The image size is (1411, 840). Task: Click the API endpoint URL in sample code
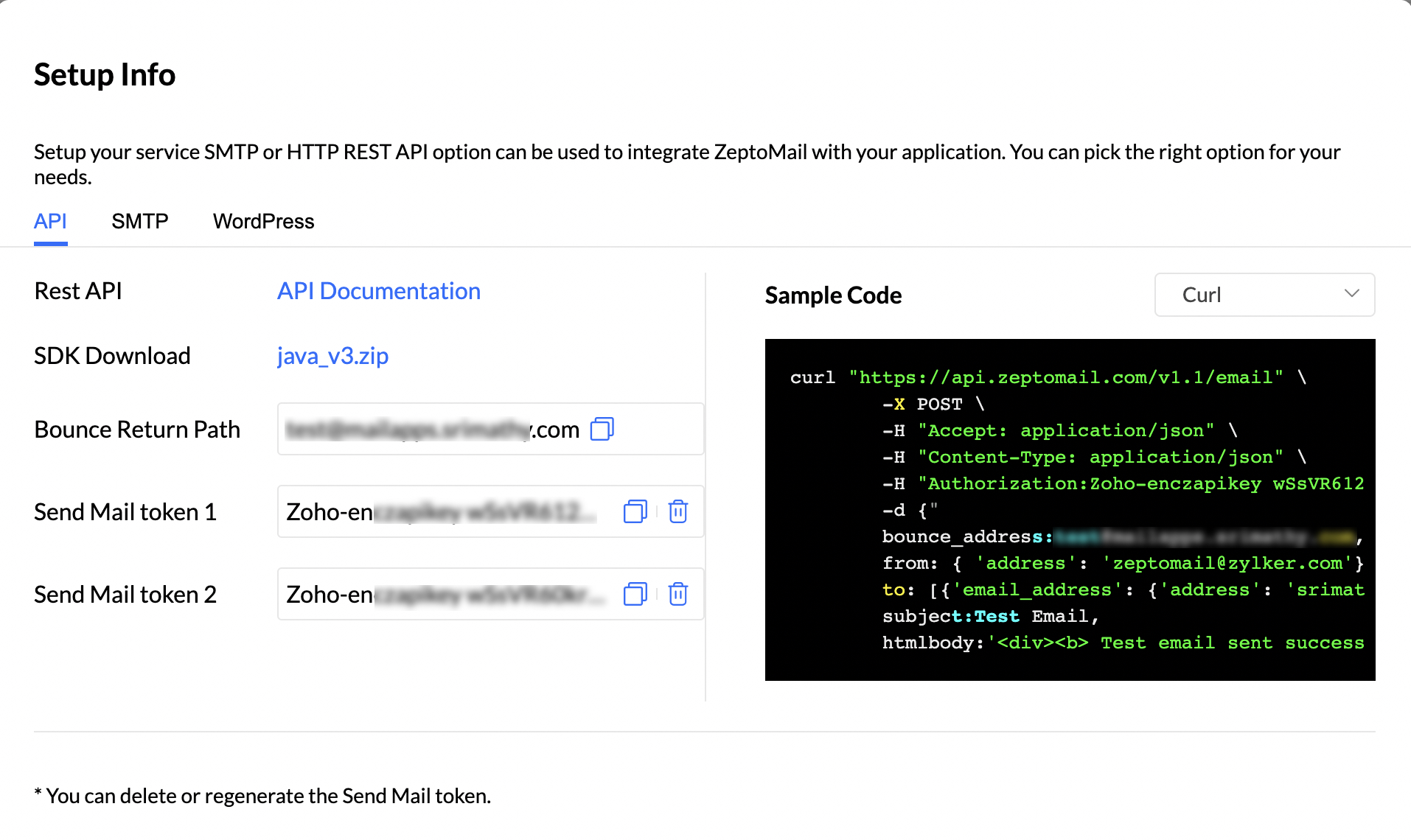point(1066,378)
